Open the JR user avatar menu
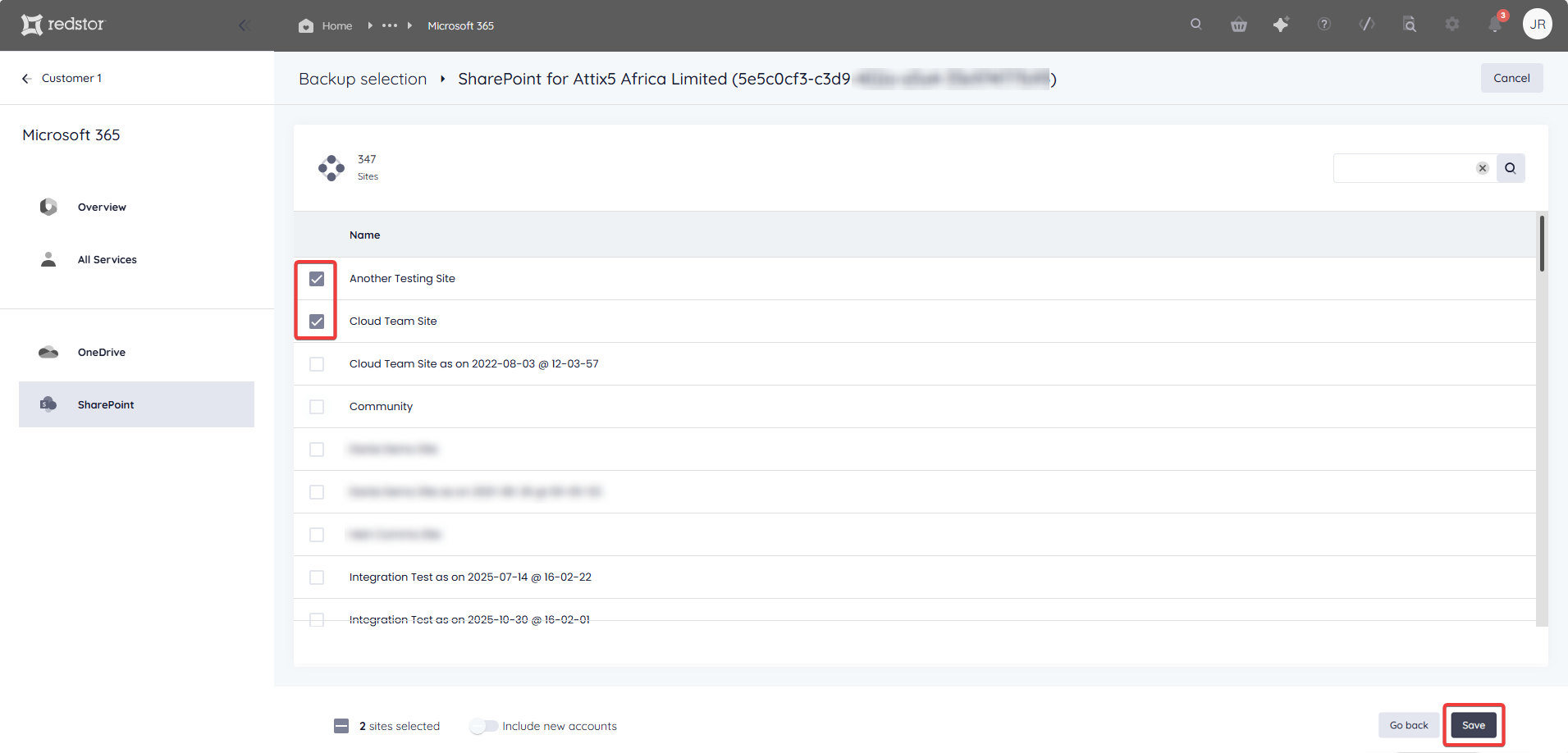 point(1538,24)
